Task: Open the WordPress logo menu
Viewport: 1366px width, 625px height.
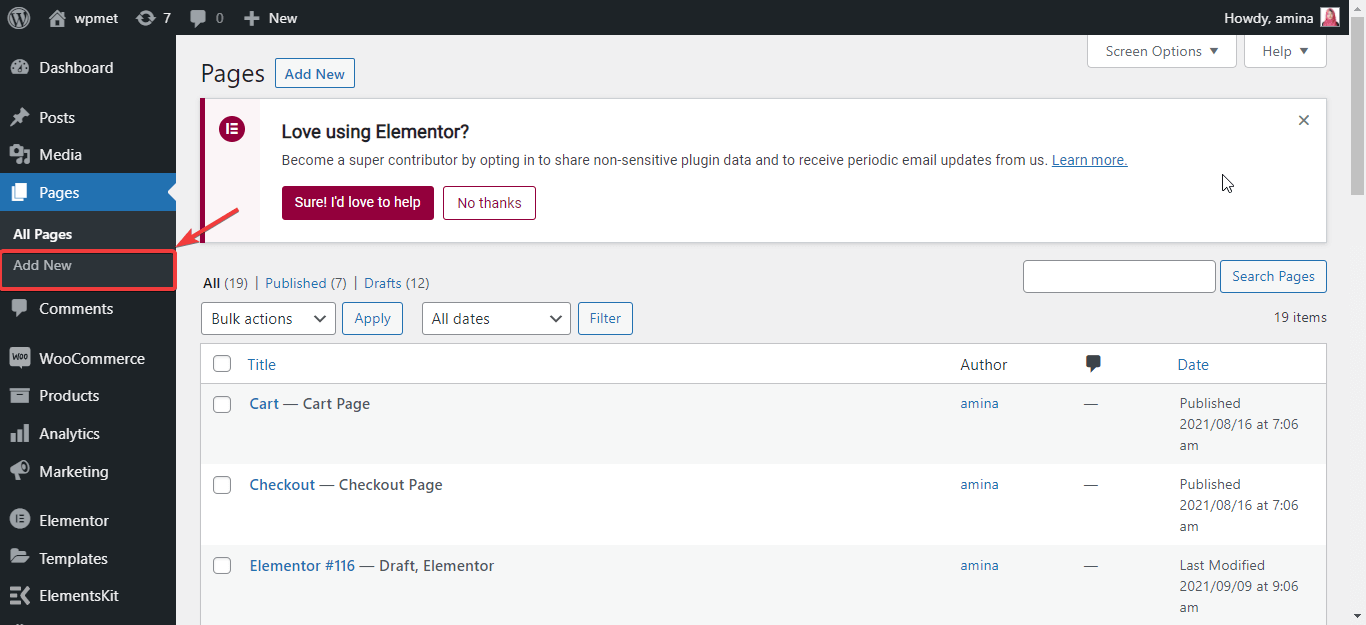Action: click(19, 18)
